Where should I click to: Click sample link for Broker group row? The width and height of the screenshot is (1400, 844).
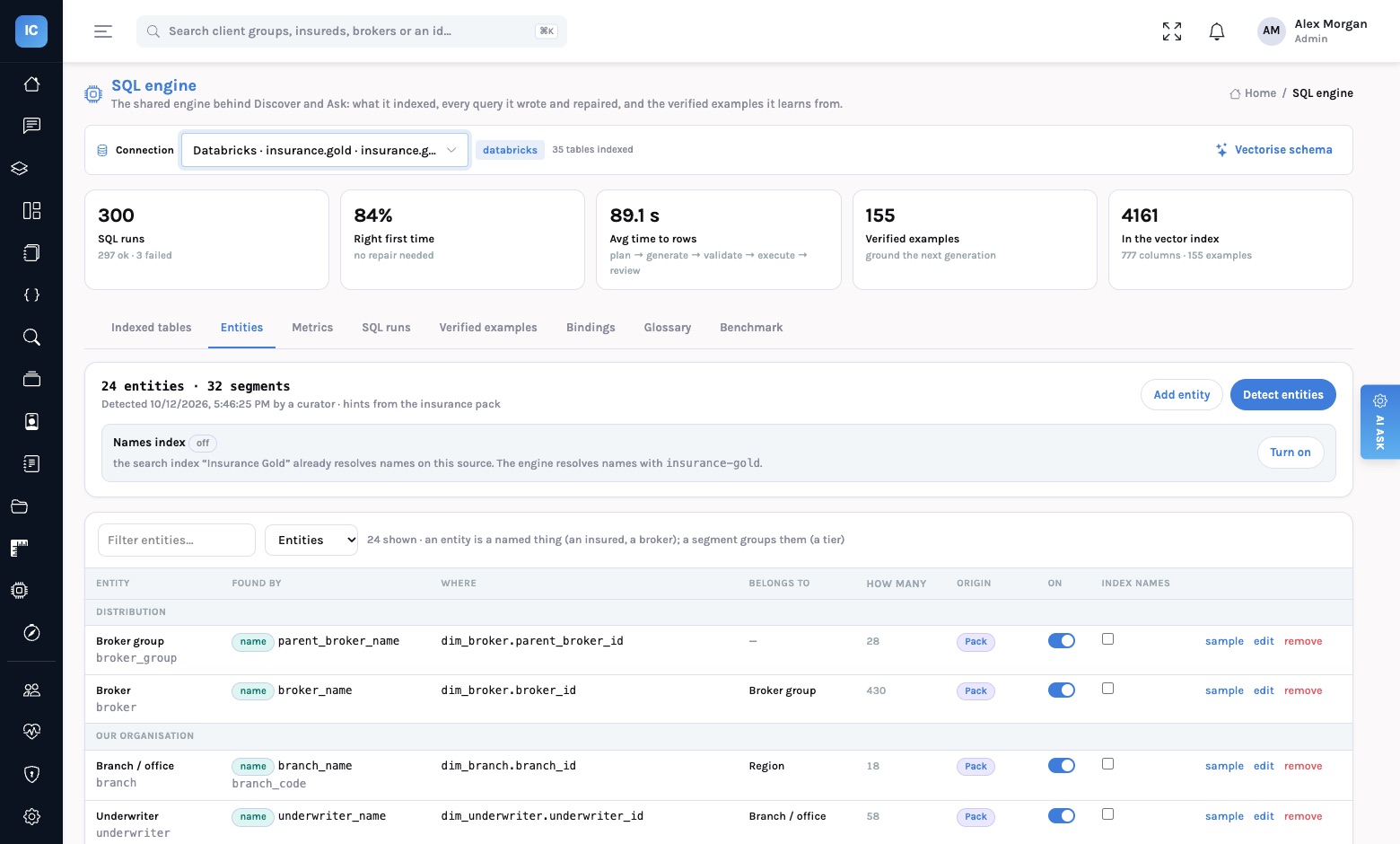(1224, 641)
